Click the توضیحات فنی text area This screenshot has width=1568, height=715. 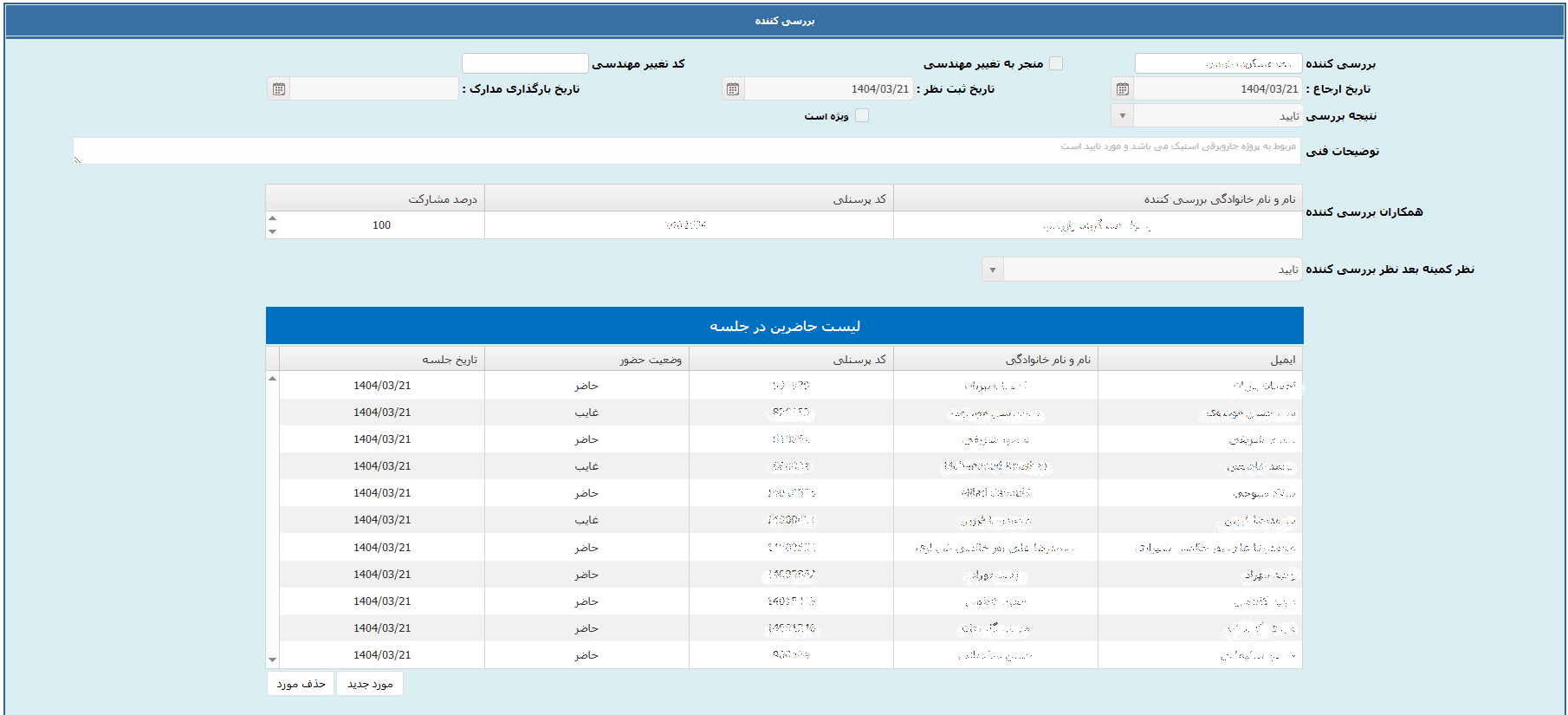click(x=686, y=151)
